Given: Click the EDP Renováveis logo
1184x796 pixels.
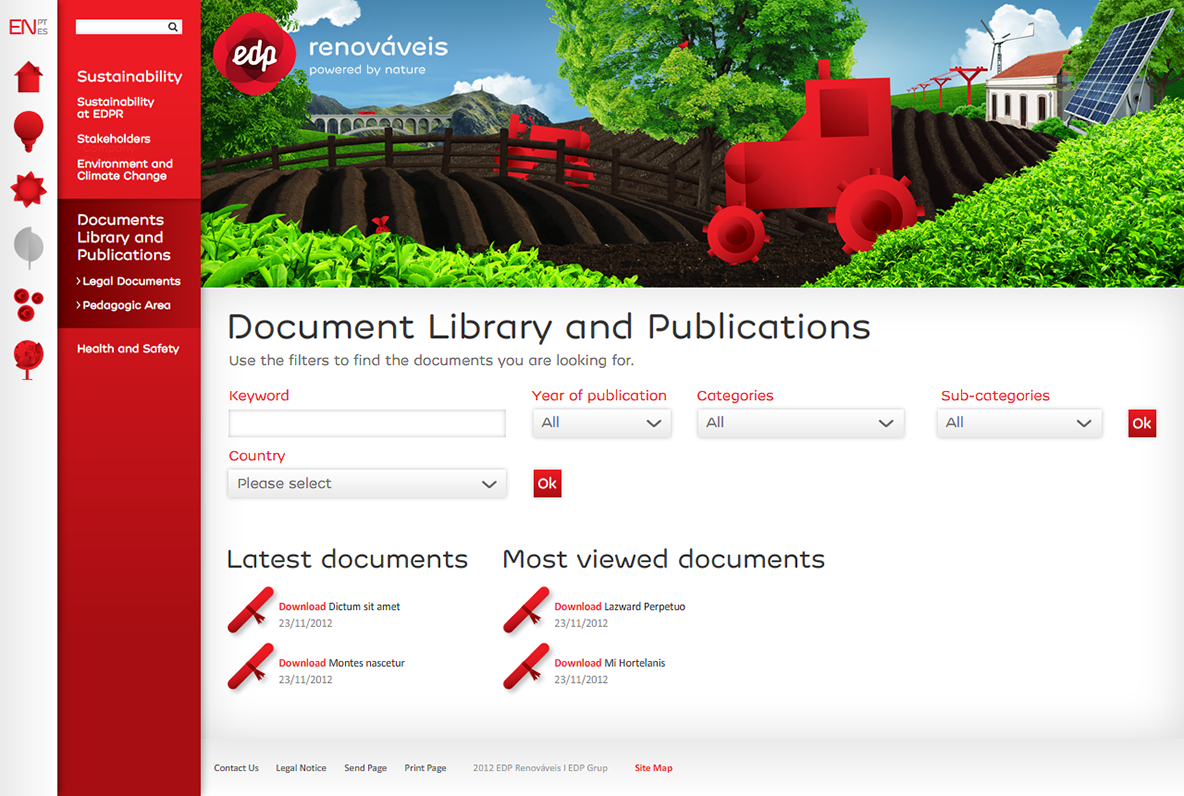Looking at the screenshot, I should pos(332,54).
